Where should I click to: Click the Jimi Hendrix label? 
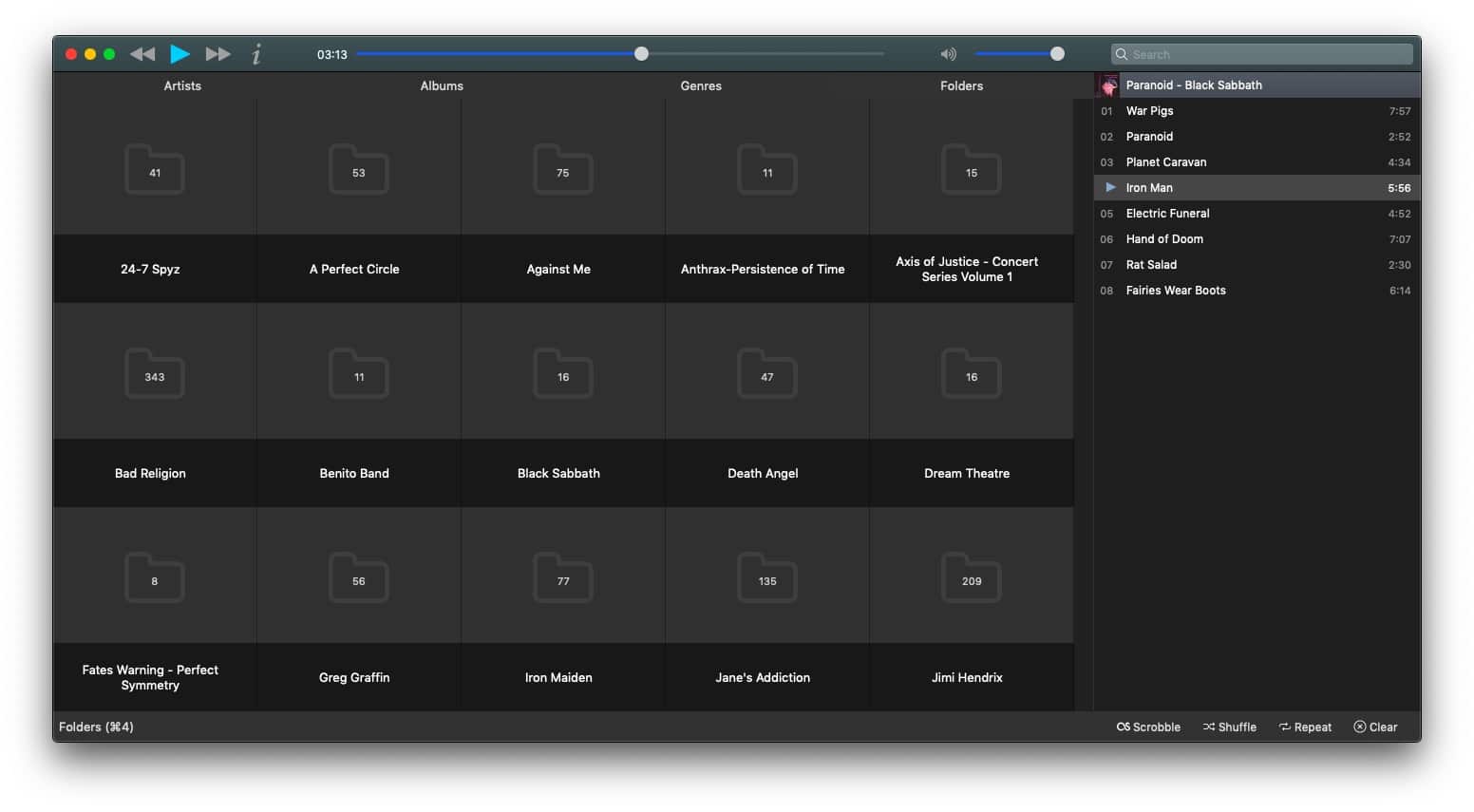point(967,677)
